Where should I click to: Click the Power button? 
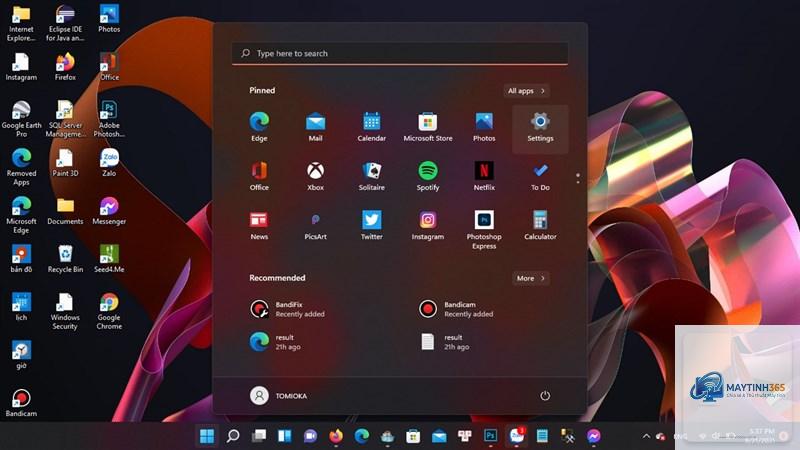(x=545, y=395)
